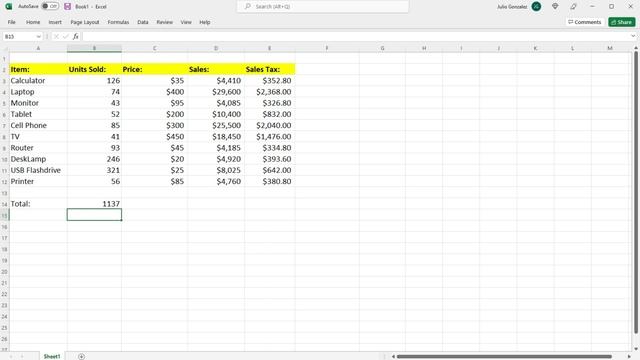Click the Excel app logo icon
Image resolution: width=640 pixels, height=360 pixels.
[9, 7]
